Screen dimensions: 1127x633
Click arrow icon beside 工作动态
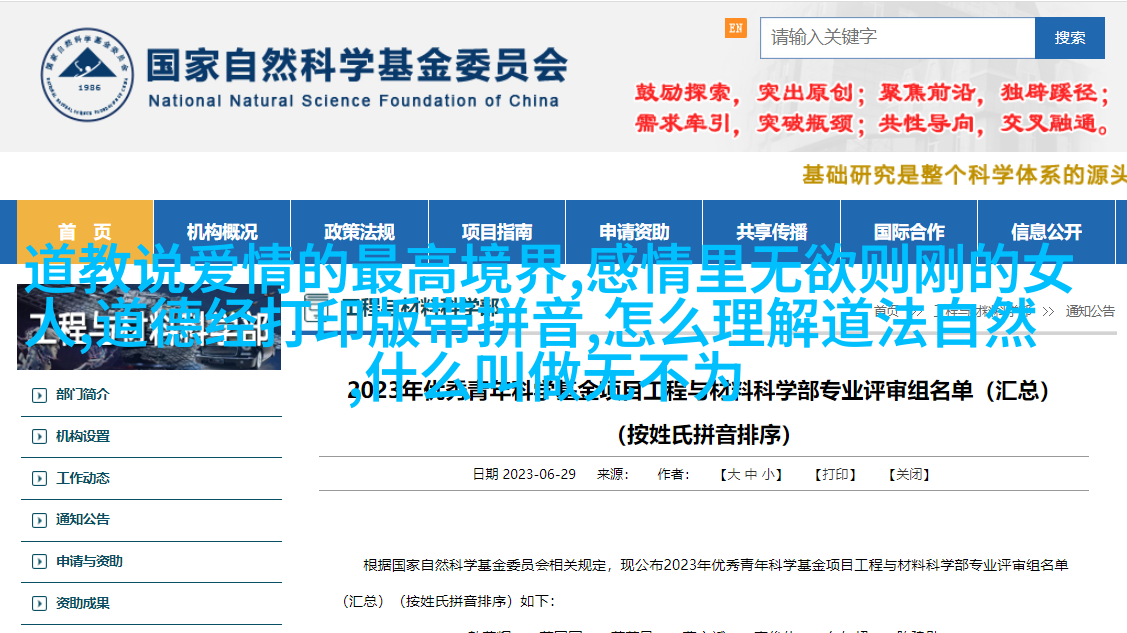(x=39, y=479)
